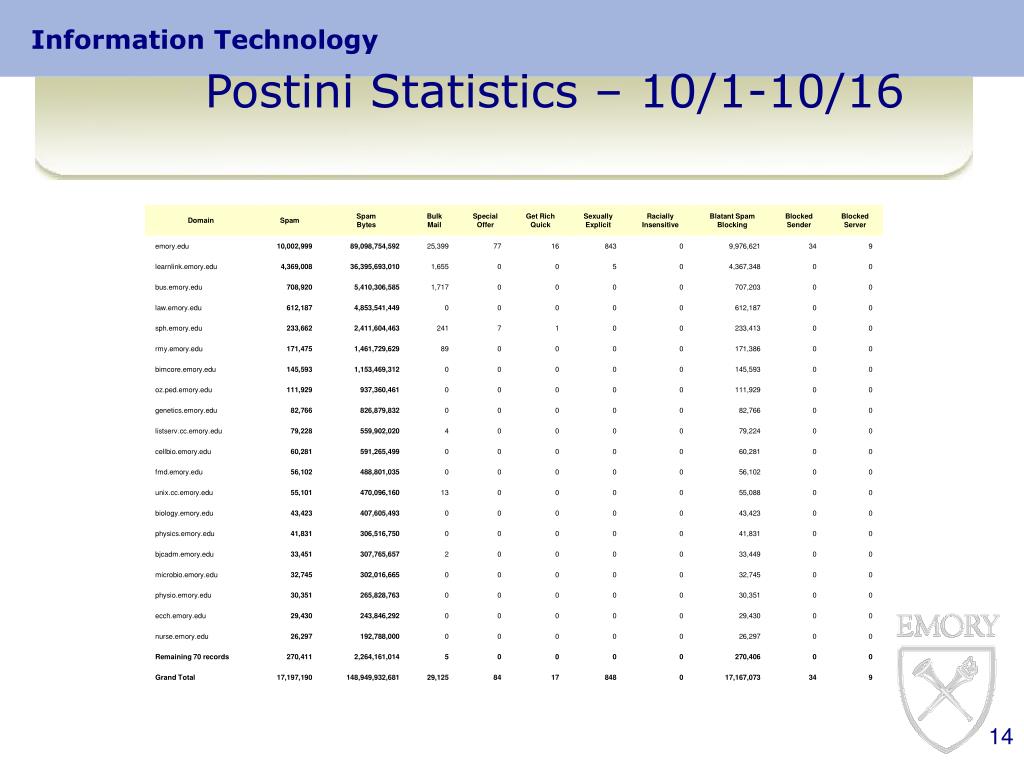Click the grand total spam '17,197,190'
Image resolution: width=1024 pixels, height=768 pixels.
[295, 678]
